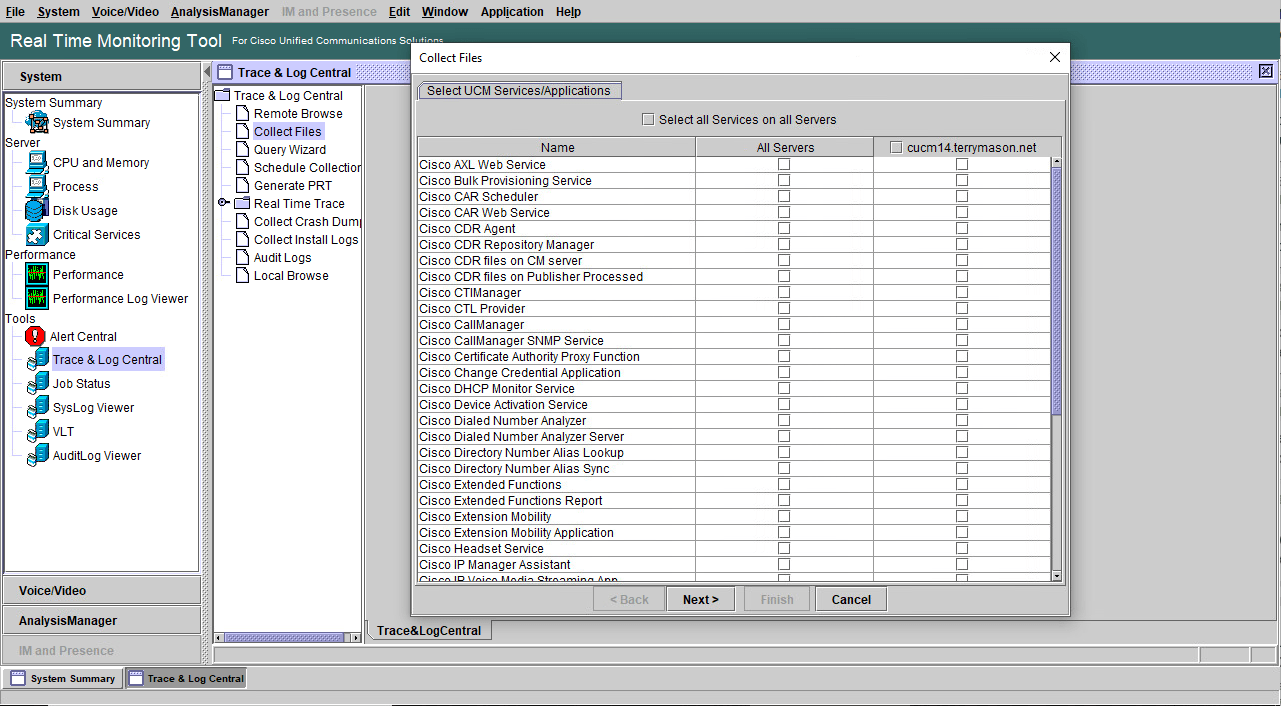
Task: Click the Trace & Log Central icon under Tools
Action: coord(38,360)
